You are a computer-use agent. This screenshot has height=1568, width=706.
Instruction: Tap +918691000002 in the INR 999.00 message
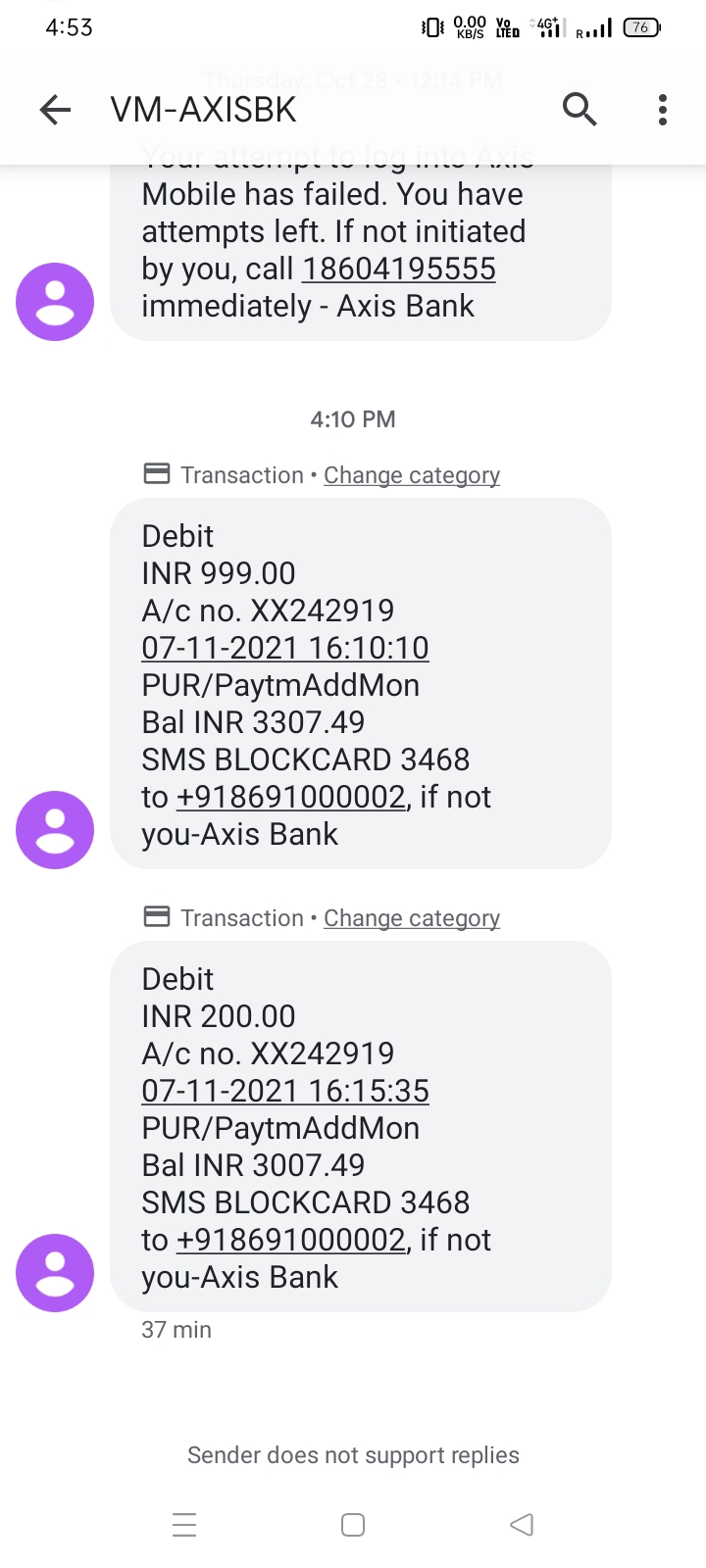tap(290, 797)
